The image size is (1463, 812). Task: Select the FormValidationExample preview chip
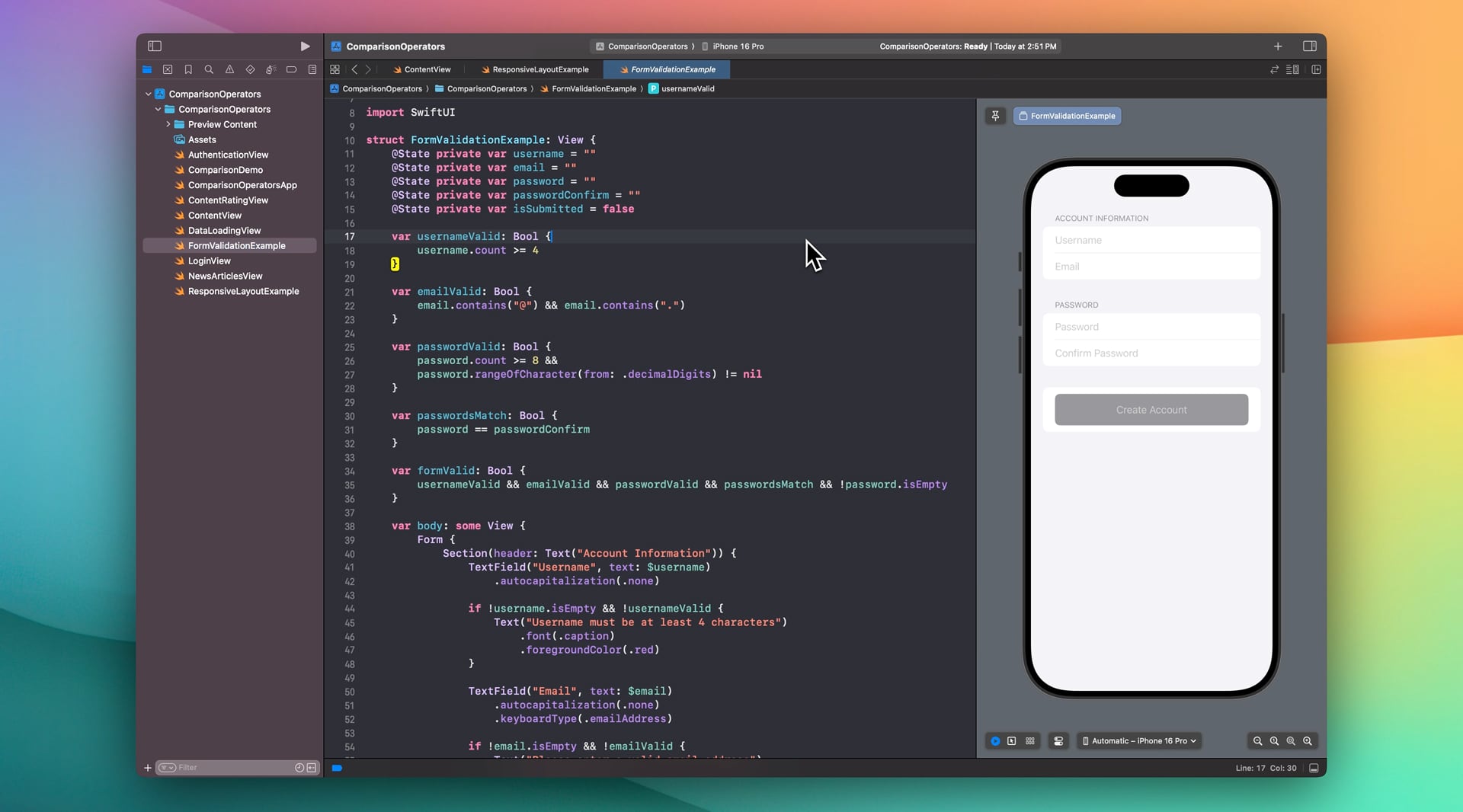(x=1067, y=116)
